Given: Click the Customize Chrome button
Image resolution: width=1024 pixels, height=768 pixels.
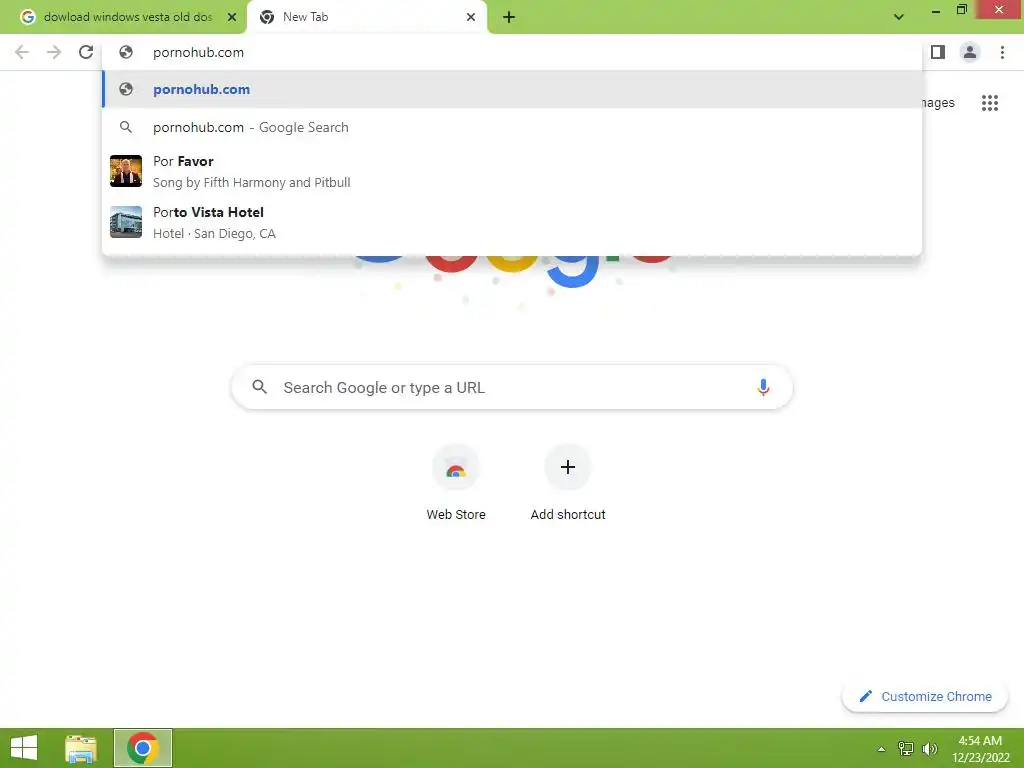Looking at the screenshot, I should pos(925,696).
